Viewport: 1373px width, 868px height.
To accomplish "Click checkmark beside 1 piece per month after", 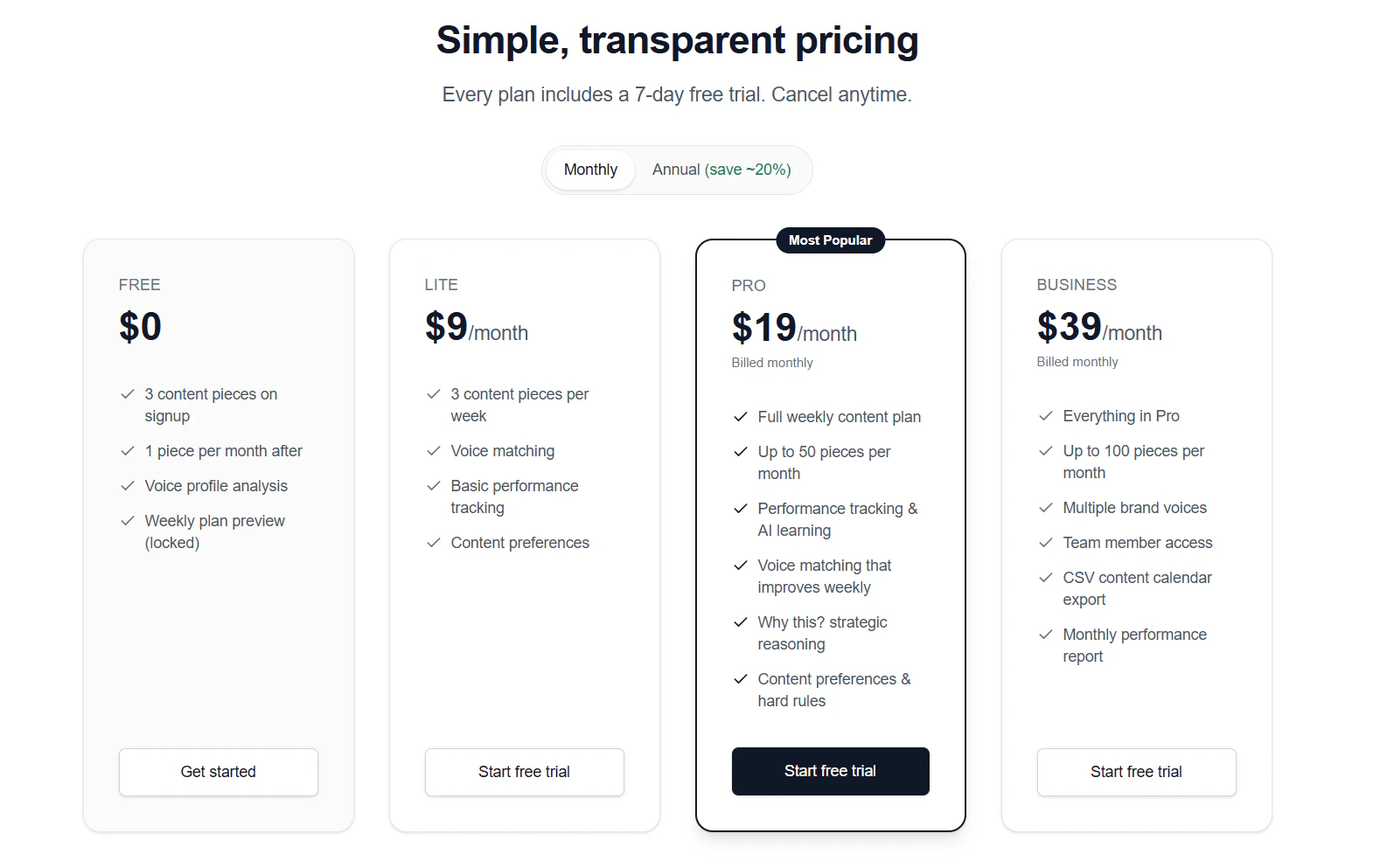I will click(x=128, y=451).
